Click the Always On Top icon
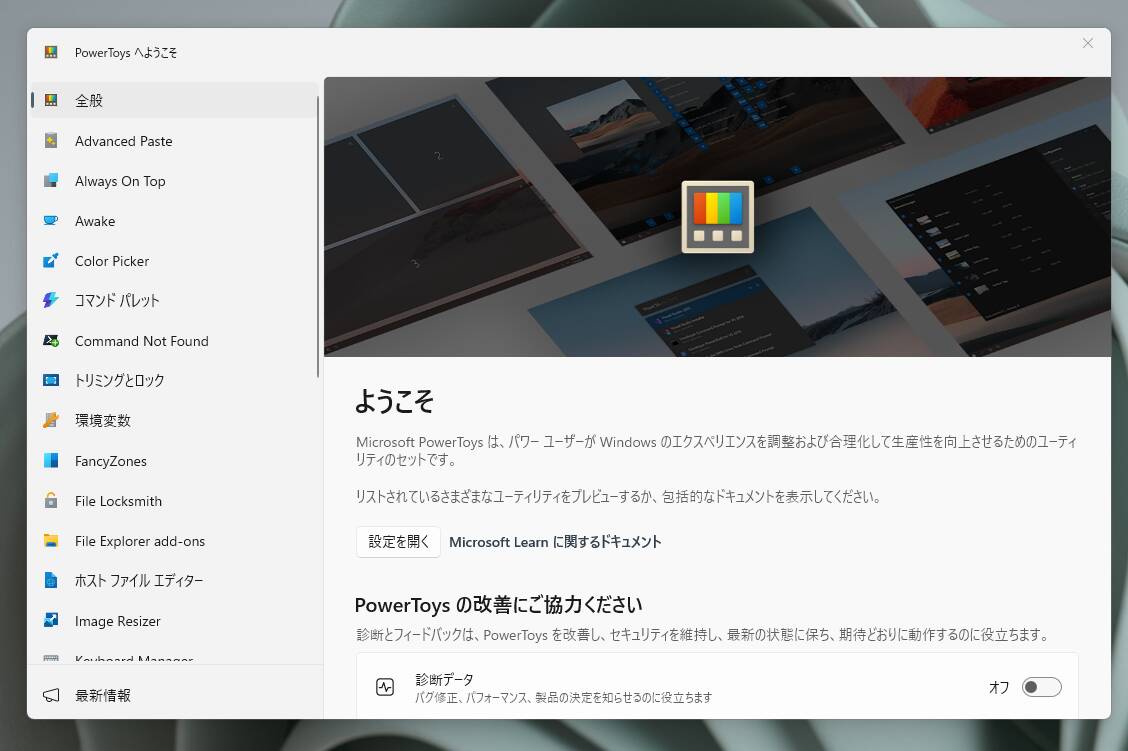1128x751 pixels. (x=50, y=181)
